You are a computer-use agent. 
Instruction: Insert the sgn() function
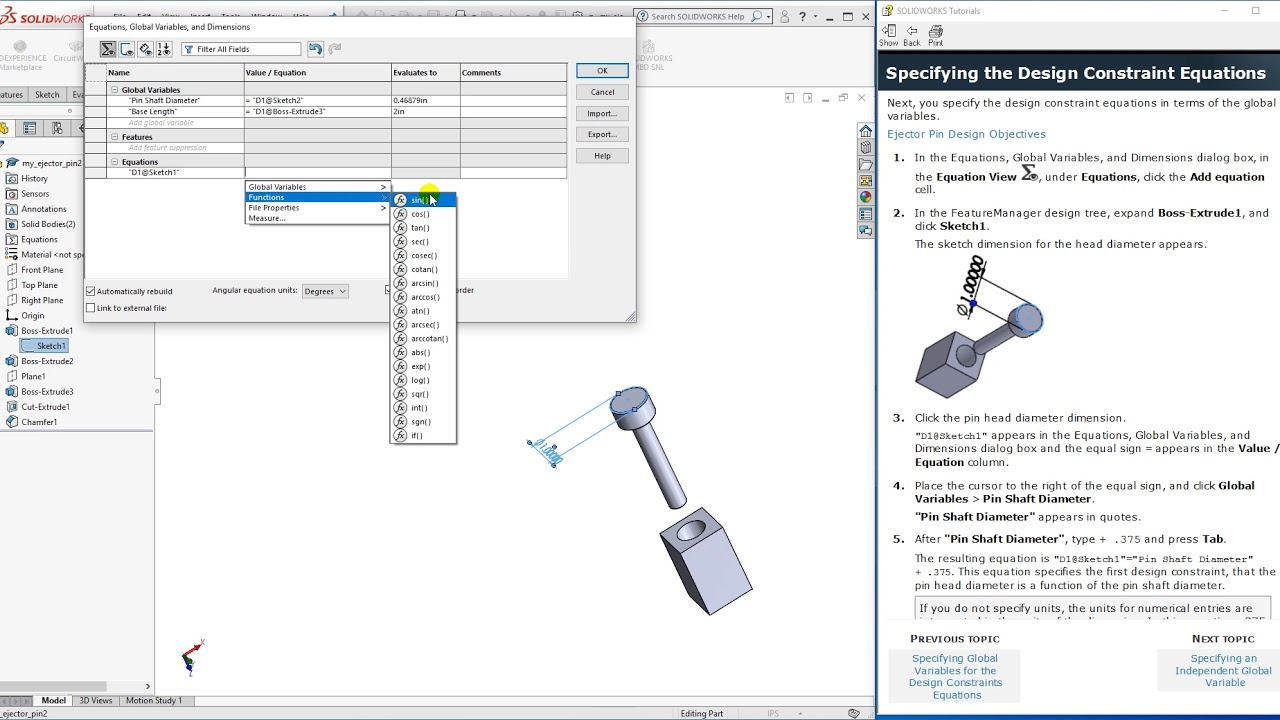pyautogui.click(x=423, y=422)
